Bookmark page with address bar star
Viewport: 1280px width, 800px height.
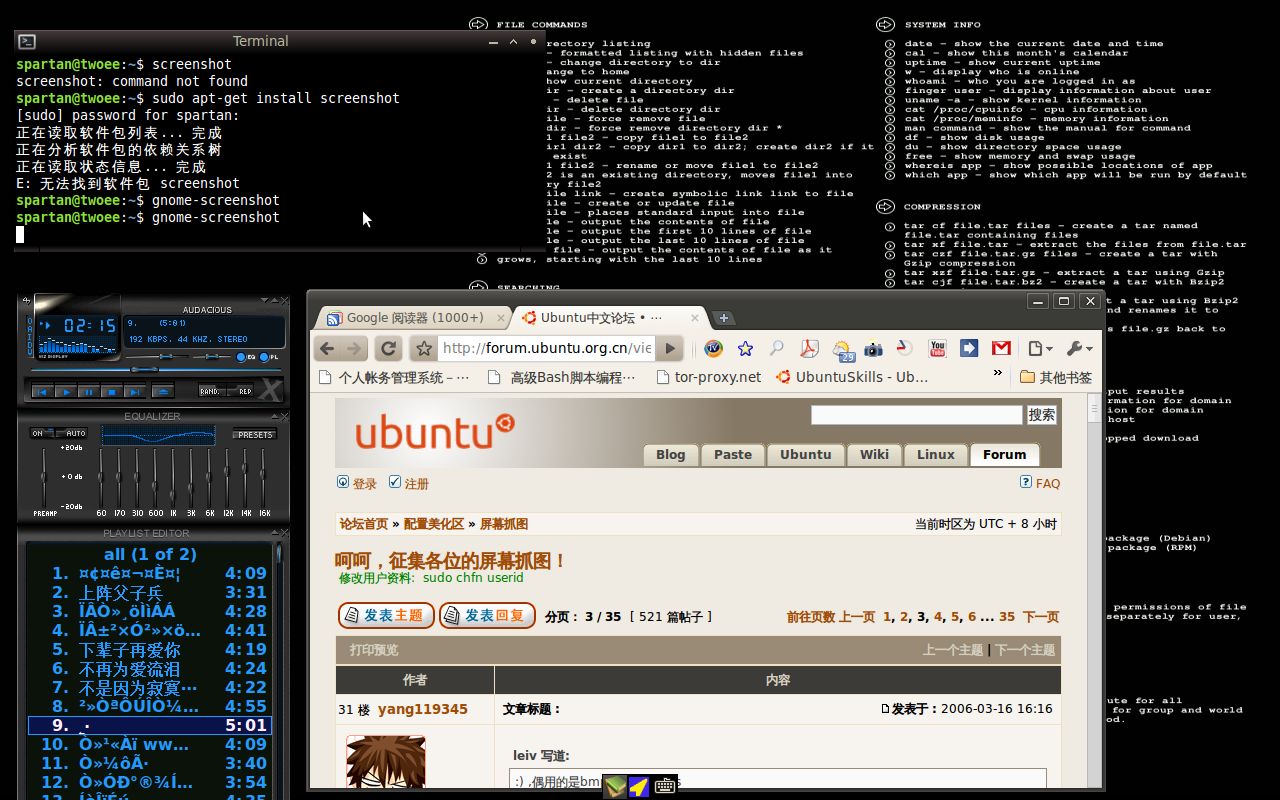(424, 348)
